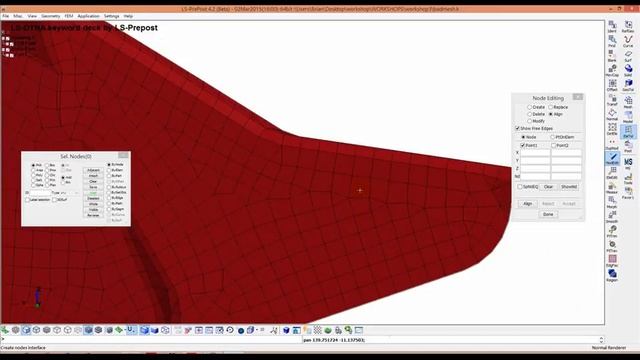Open the Surf surface toolbar

pyautogui.click(x=628, y=56)
